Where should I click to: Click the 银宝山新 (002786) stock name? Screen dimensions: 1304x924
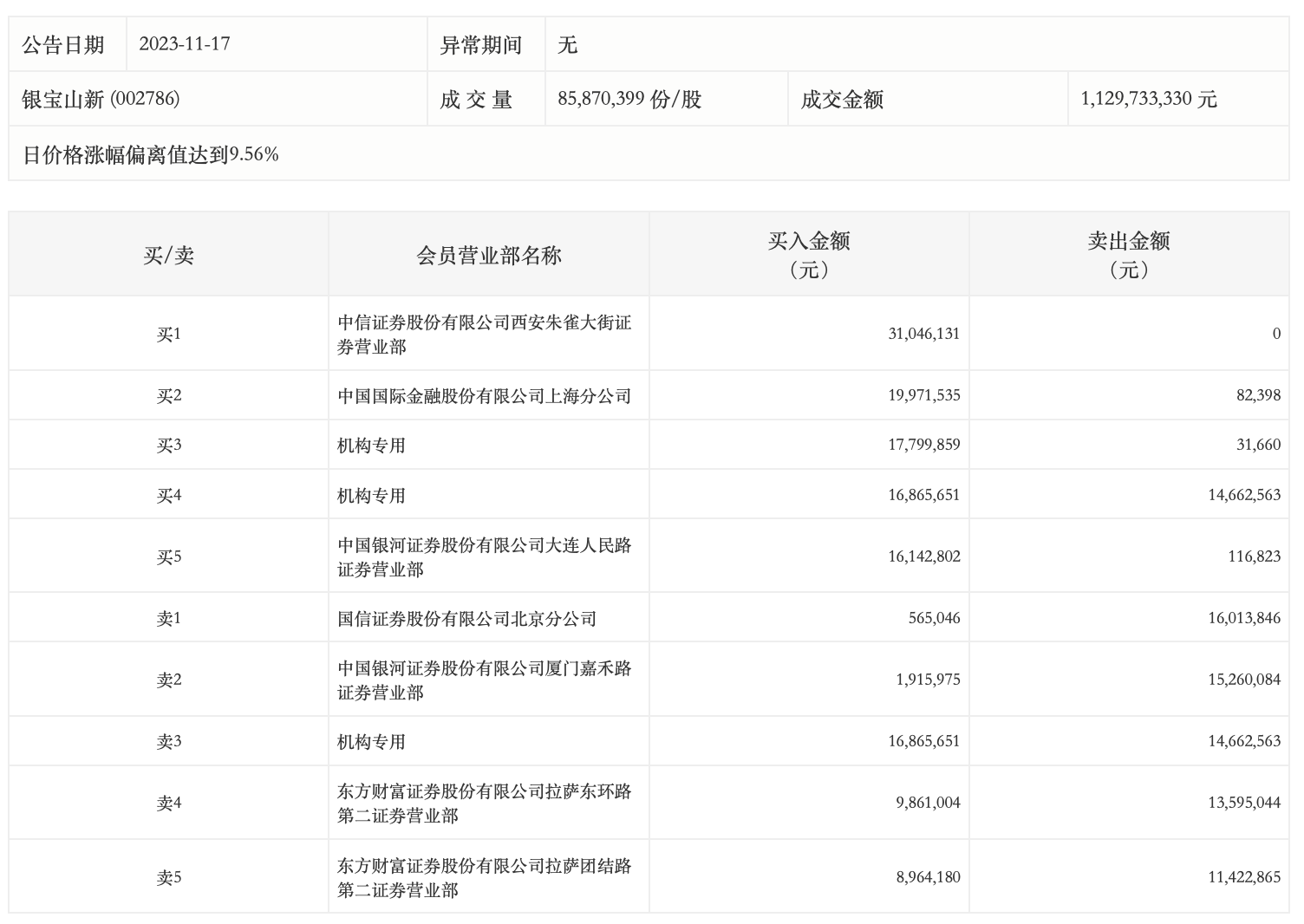[101, 99]
